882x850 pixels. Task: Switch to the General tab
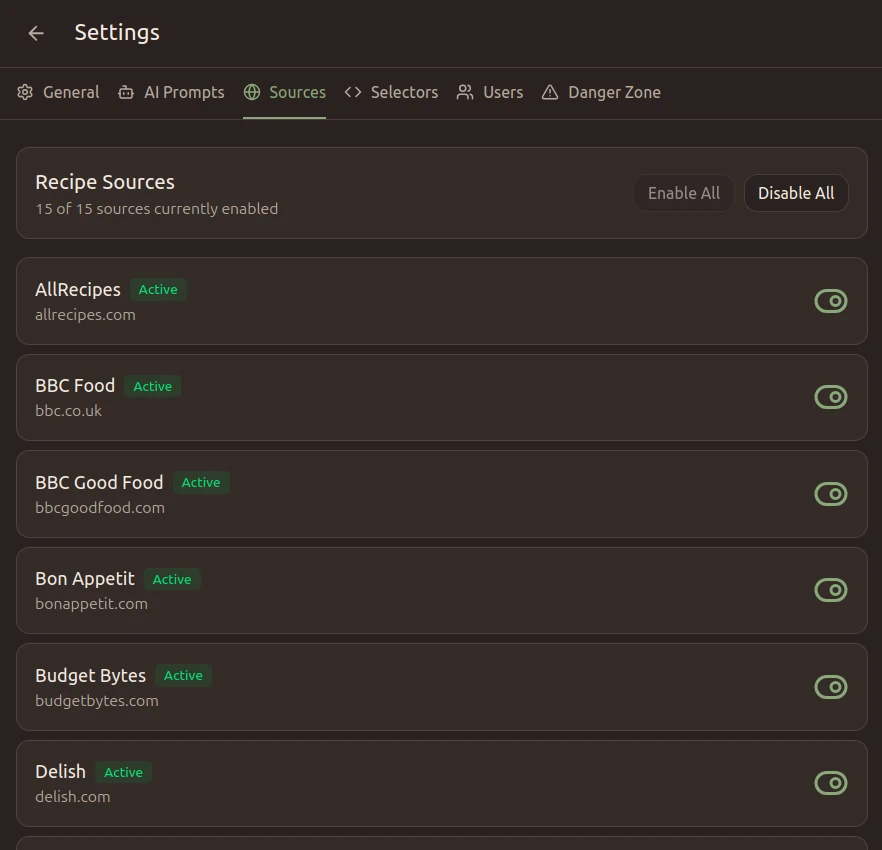pos(70,92)
